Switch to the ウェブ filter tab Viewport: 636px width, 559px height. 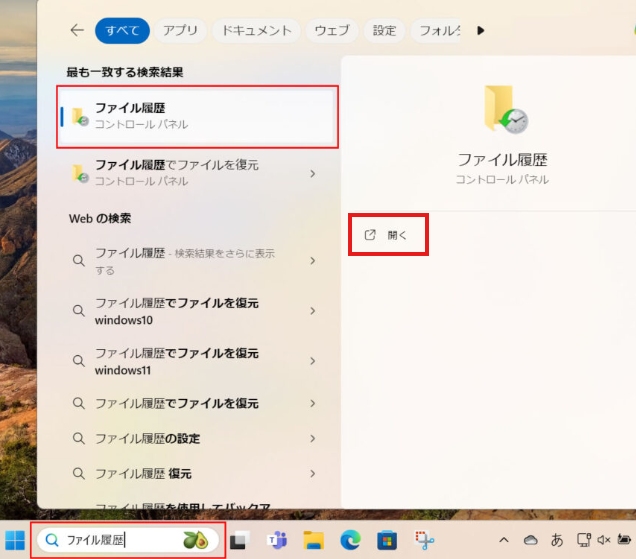click(x=331, y=30)
